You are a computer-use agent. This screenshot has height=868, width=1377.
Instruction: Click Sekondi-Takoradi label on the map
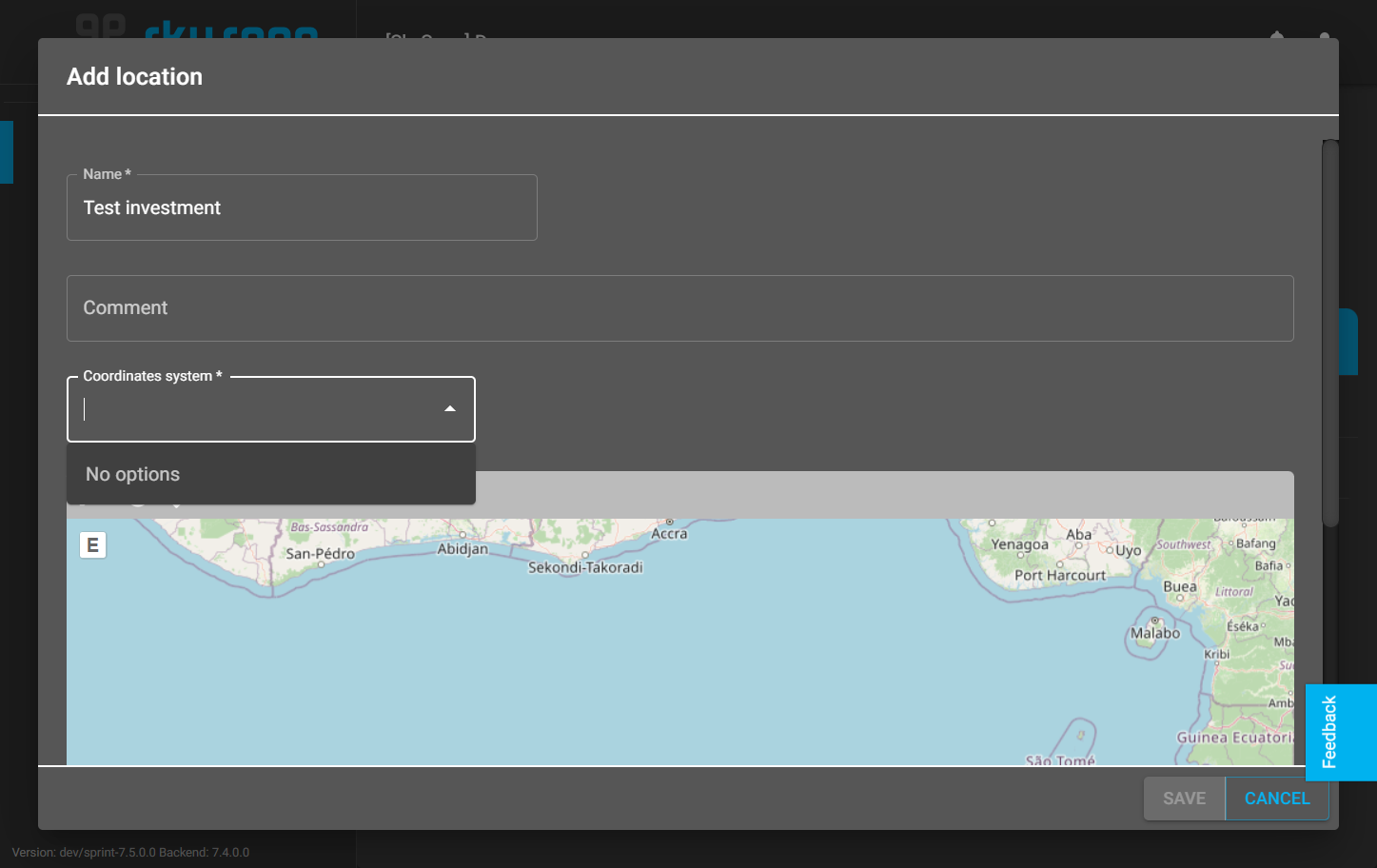click(585, 567)
